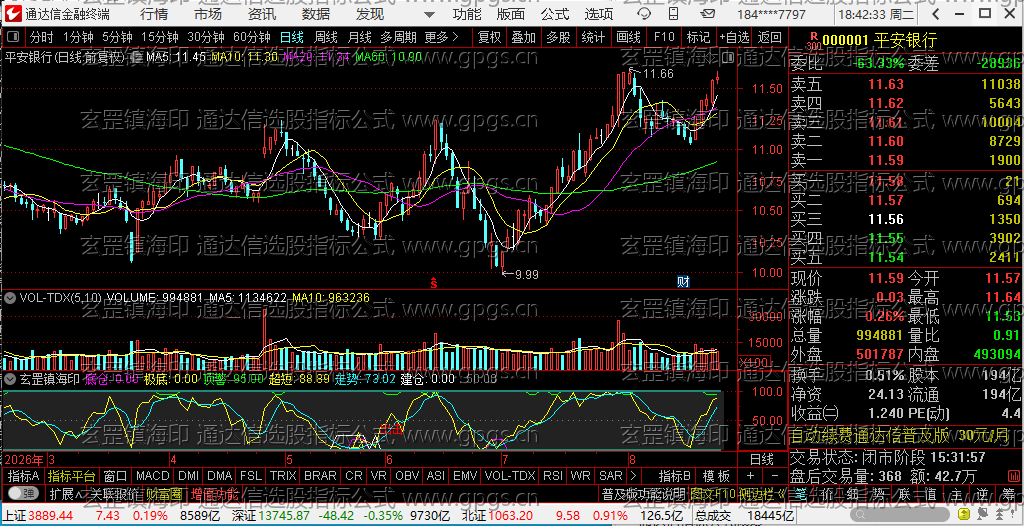Collapse the 侧边栏 sidebar

tap(764, 494)
